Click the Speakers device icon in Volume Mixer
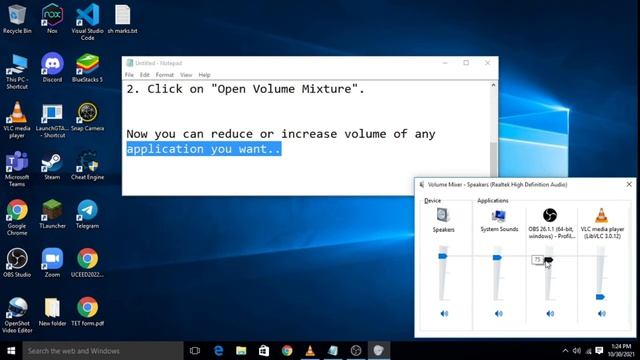The height and width of the screenshot is (360, 640). (x=443, y=215)
